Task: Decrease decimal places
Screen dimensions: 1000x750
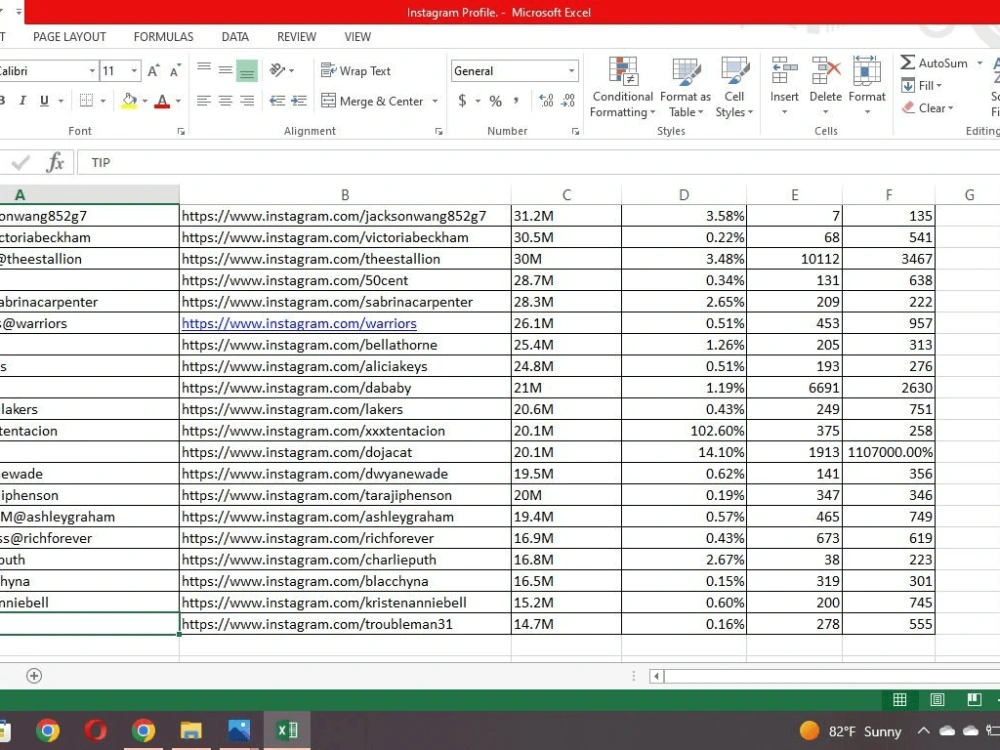Action: coord(568,101)
